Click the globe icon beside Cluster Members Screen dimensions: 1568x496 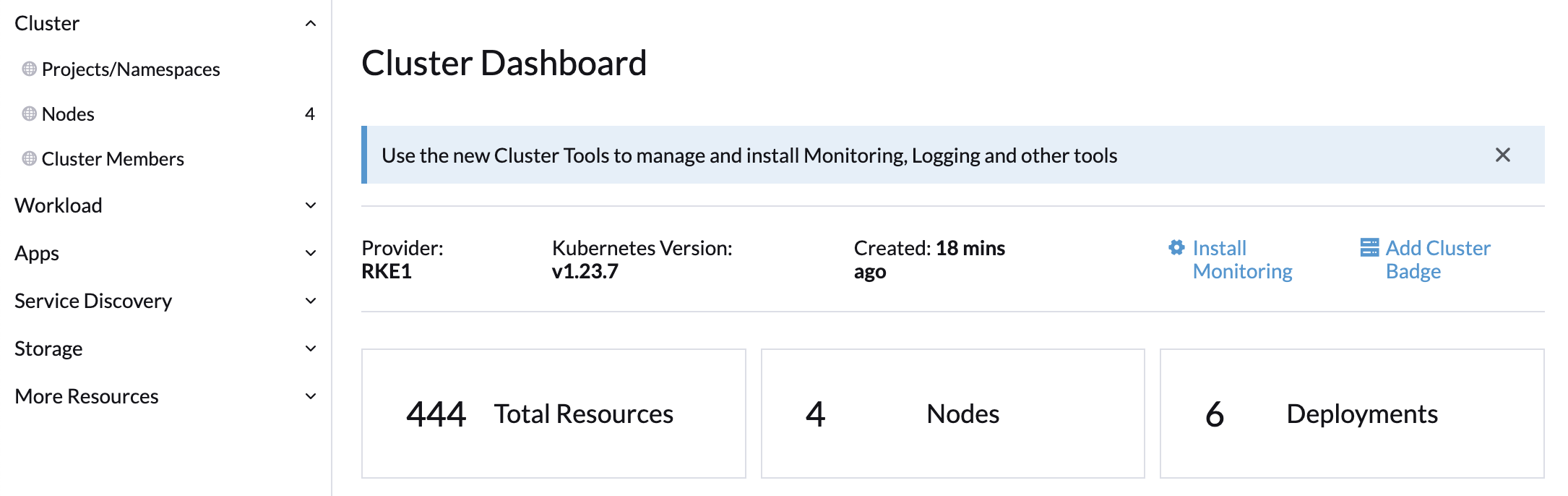tap(29, 158)
